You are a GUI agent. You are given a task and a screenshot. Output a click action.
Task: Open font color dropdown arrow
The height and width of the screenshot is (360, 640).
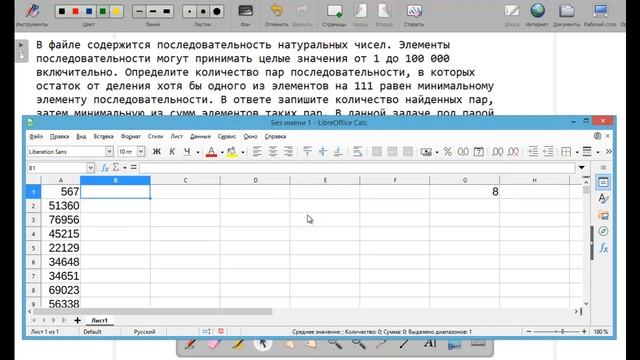point(222,152)
